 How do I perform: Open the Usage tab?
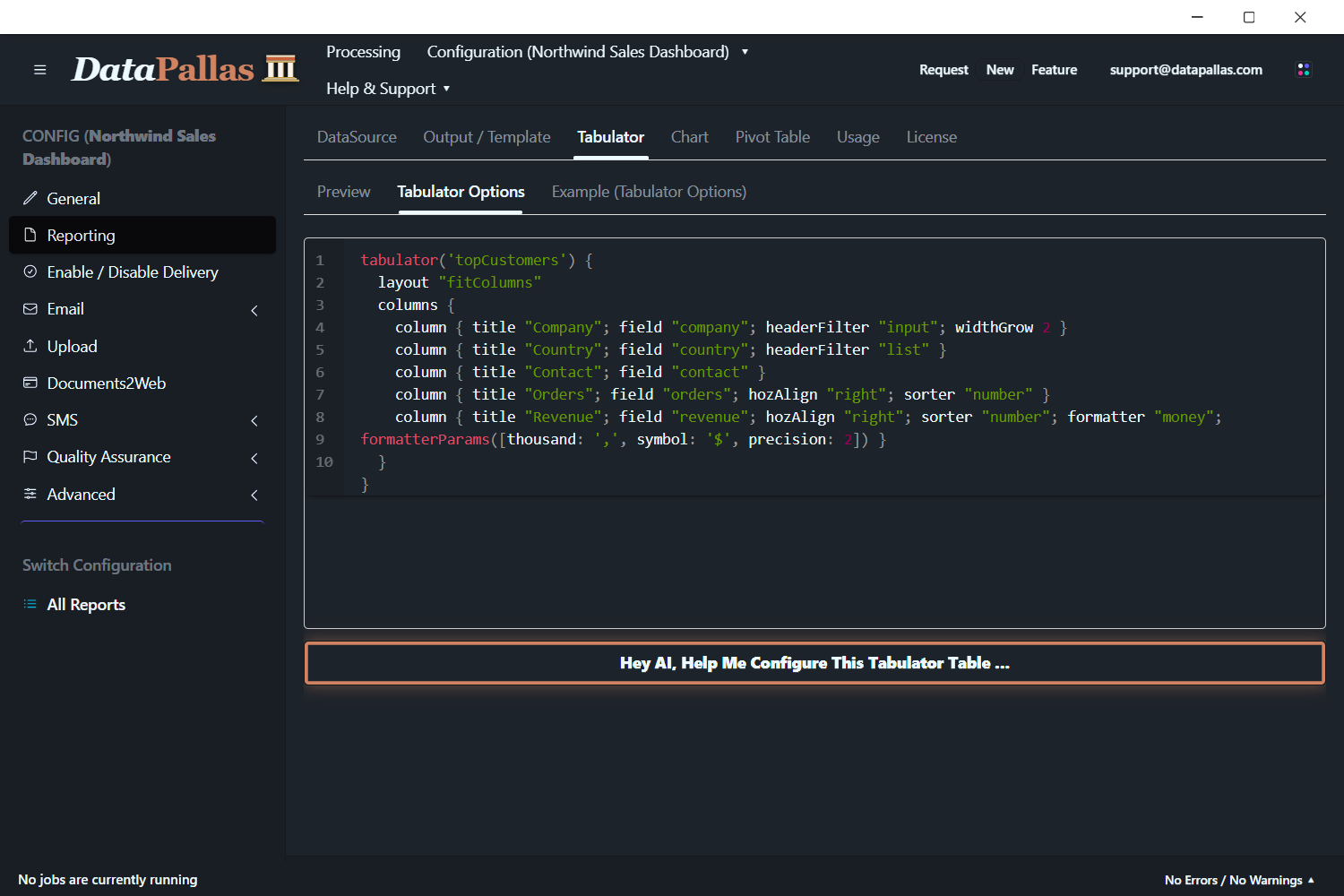click(857, 137)
